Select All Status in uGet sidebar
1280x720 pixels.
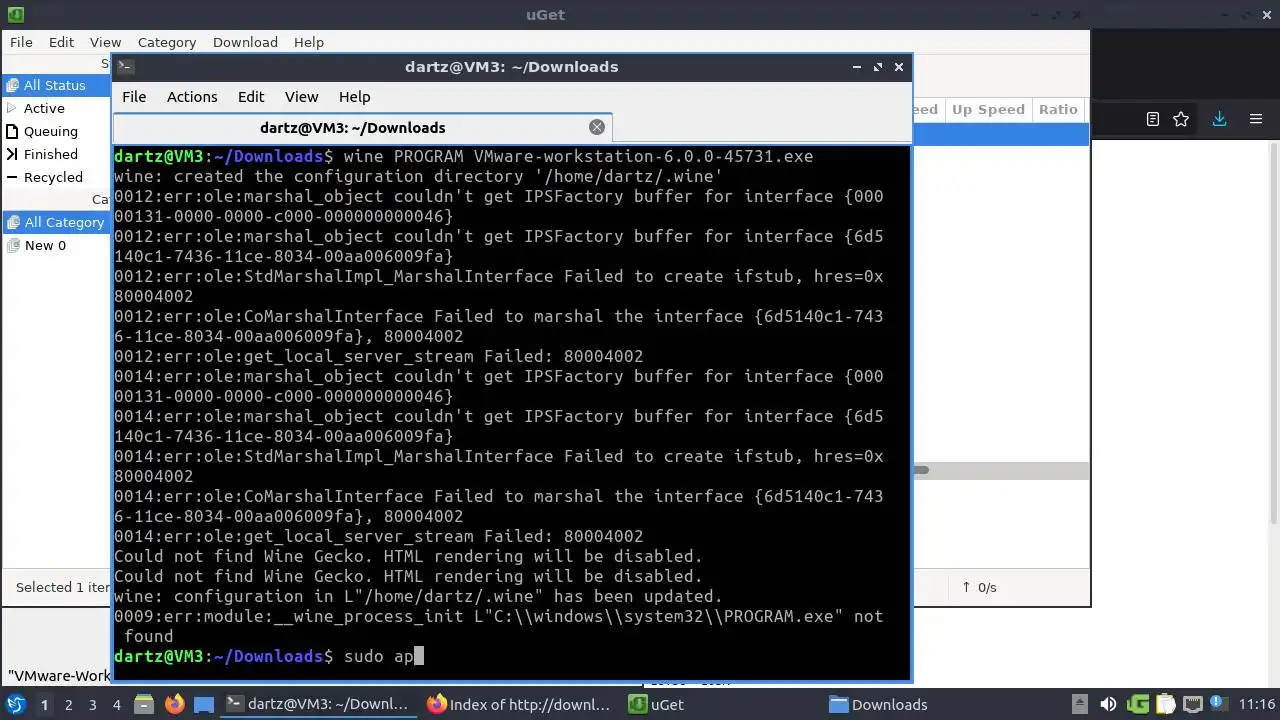pos(57,85)
